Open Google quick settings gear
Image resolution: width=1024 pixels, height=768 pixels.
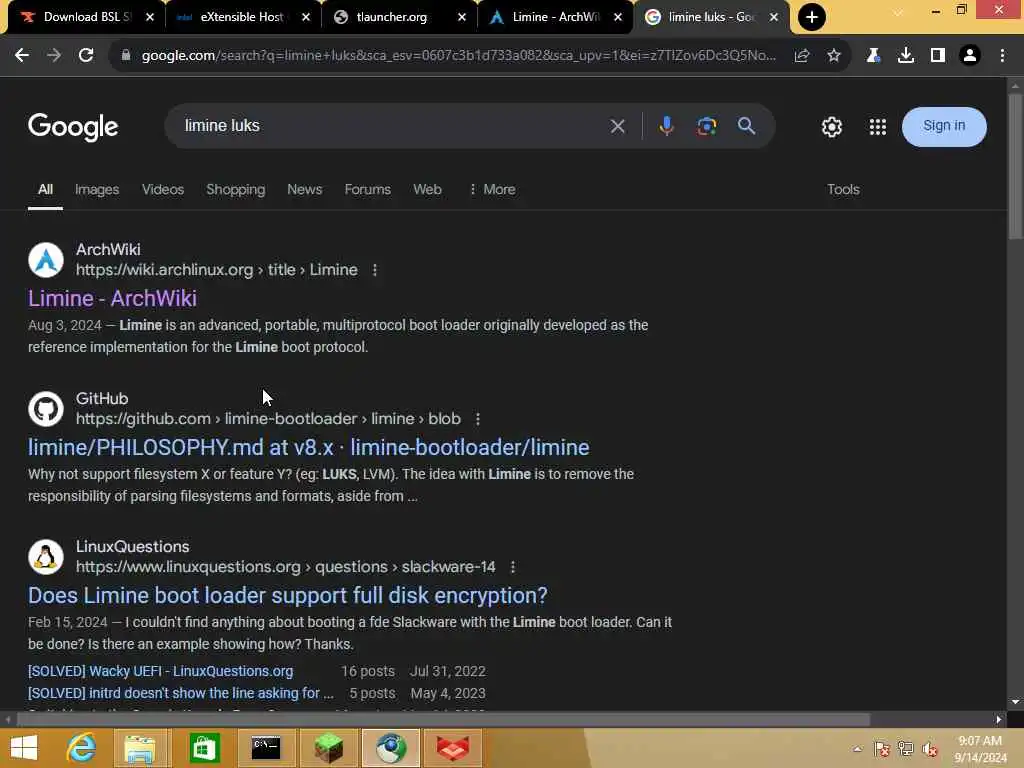click(831, 127)
